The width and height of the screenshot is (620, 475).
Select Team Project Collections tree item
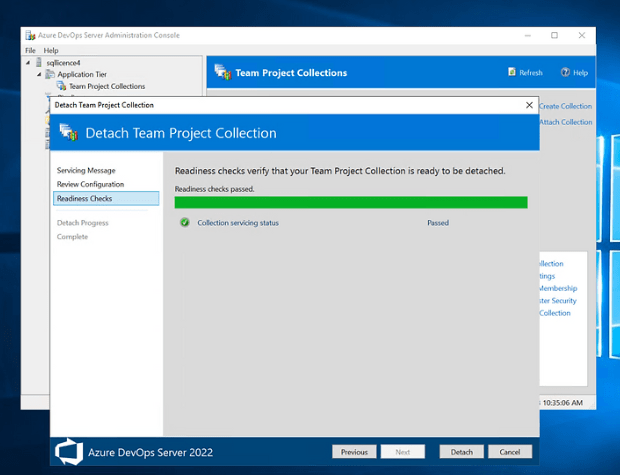point(107,86)
